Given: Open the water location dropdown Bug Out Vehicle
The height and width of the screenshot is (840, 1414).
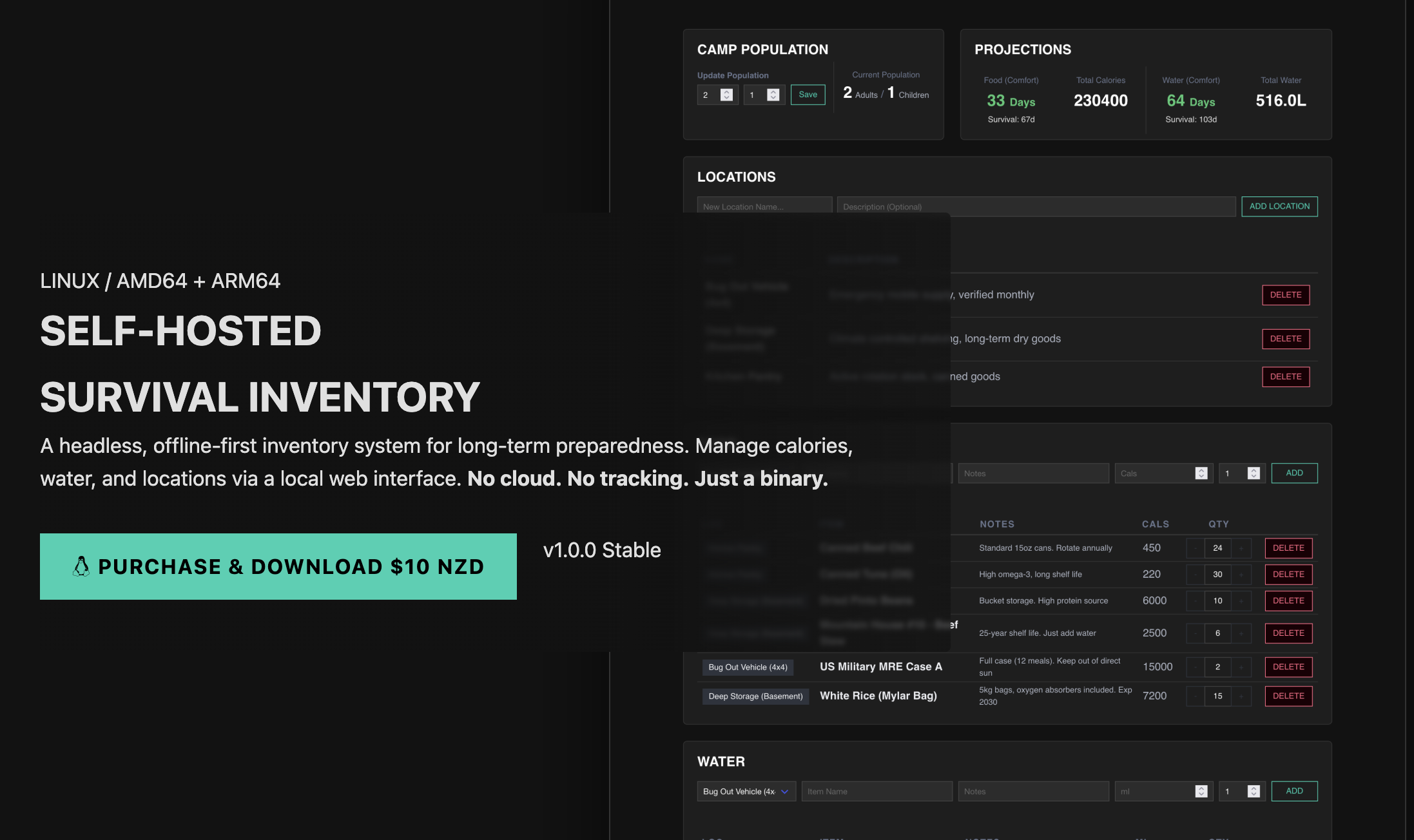Looking at the screenshot, I should [746, 792].
